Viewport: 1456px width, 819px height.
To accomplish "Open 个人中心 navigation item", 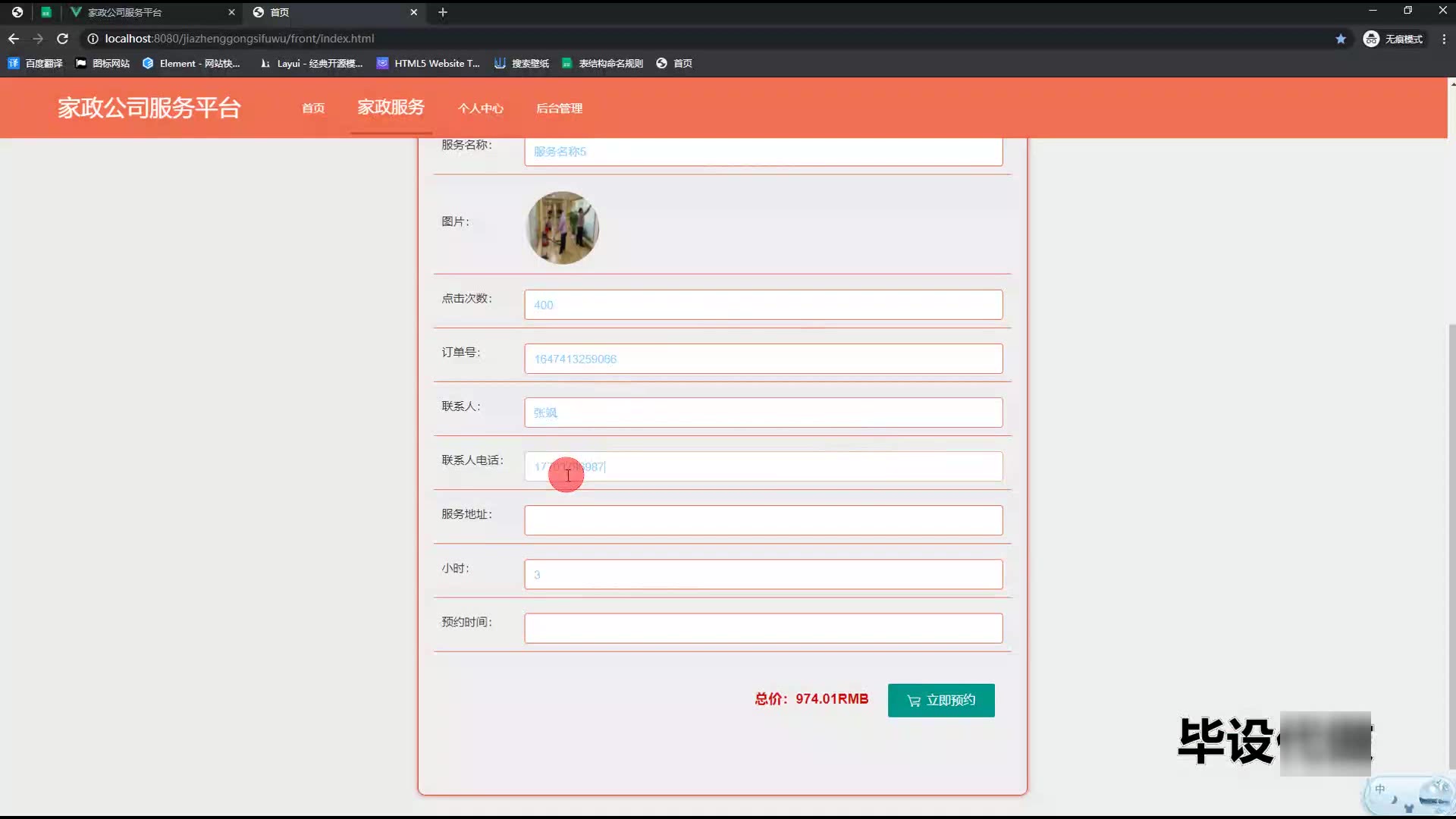I will pos(480,108).
